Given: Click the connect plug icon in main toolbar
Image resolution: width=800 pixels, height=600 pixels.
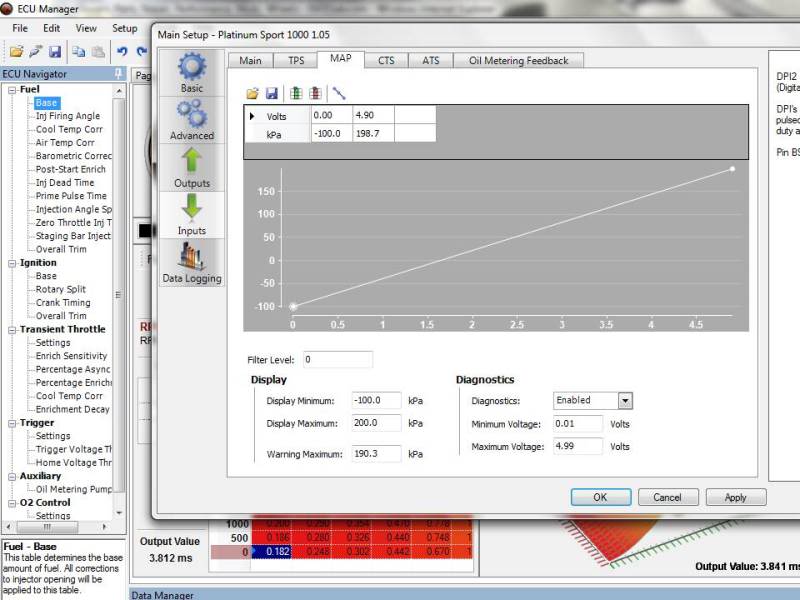Looking at the screenshot, I should pyautogui.click(x=36, y=52).
